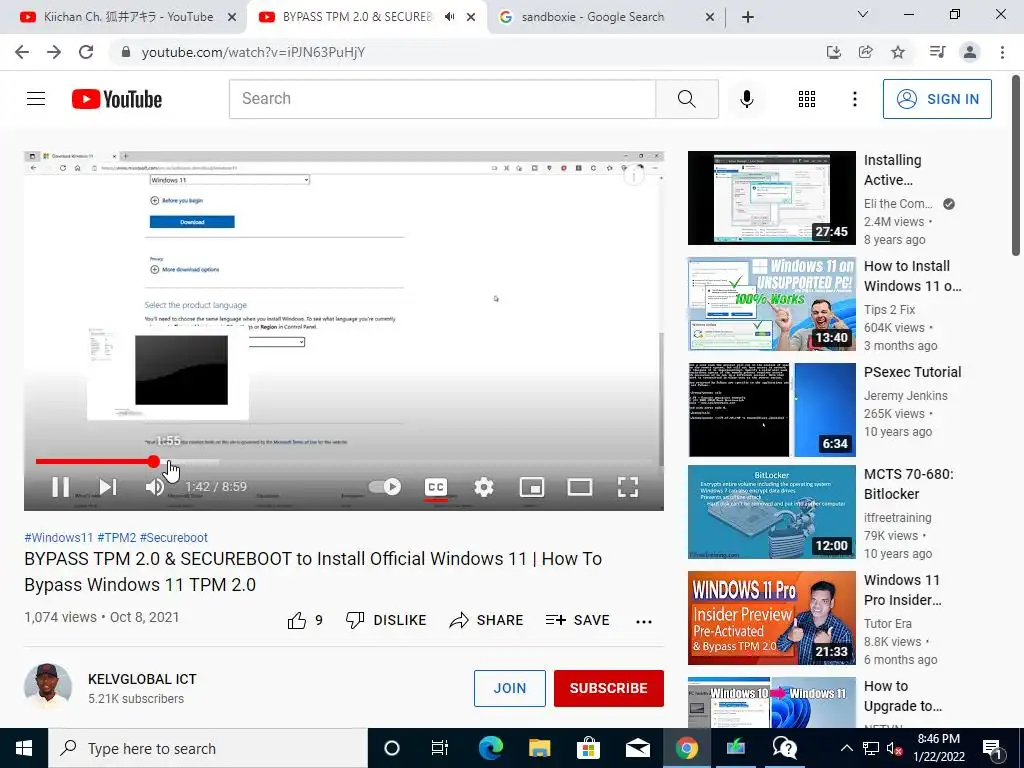The width and height of the screenshot is (1024, 768).
Task: Skip to the next video
Action: coord(108,487)
